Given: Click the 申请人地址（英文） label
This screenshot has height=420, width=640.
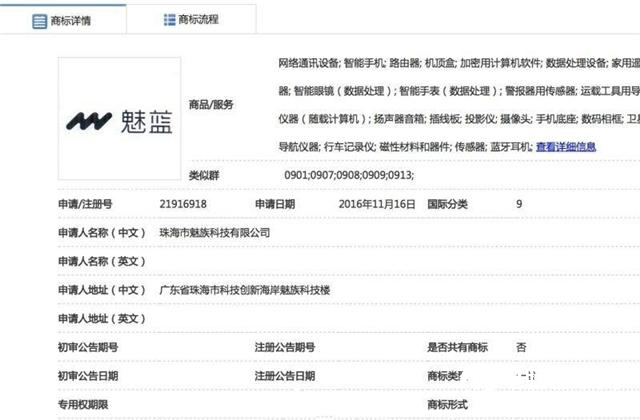Looking at the screenshot, I should (x=102, y=319).
